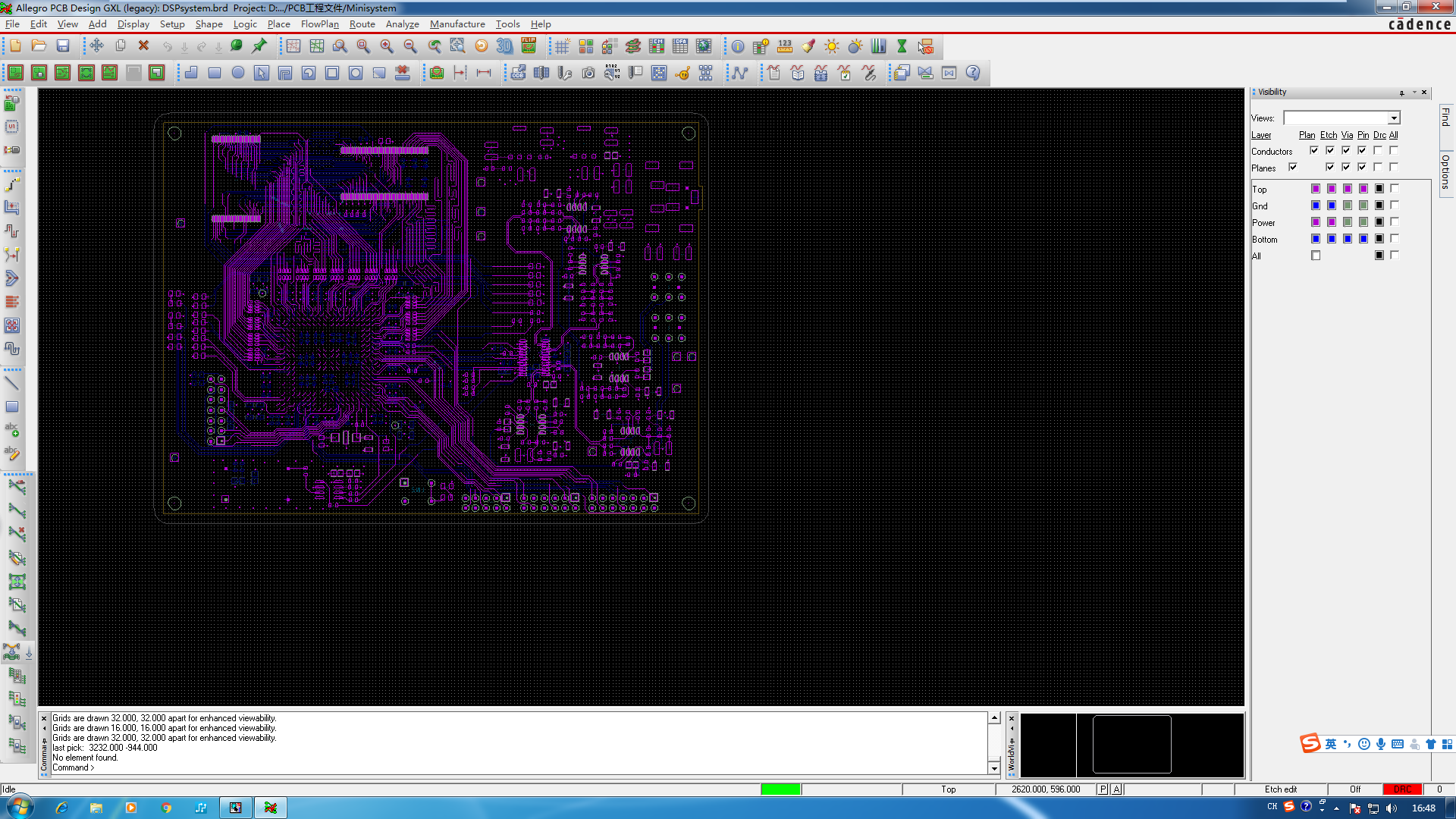Open the Route menu
This screenshot has height=819, width=1456.
[362, 24]
